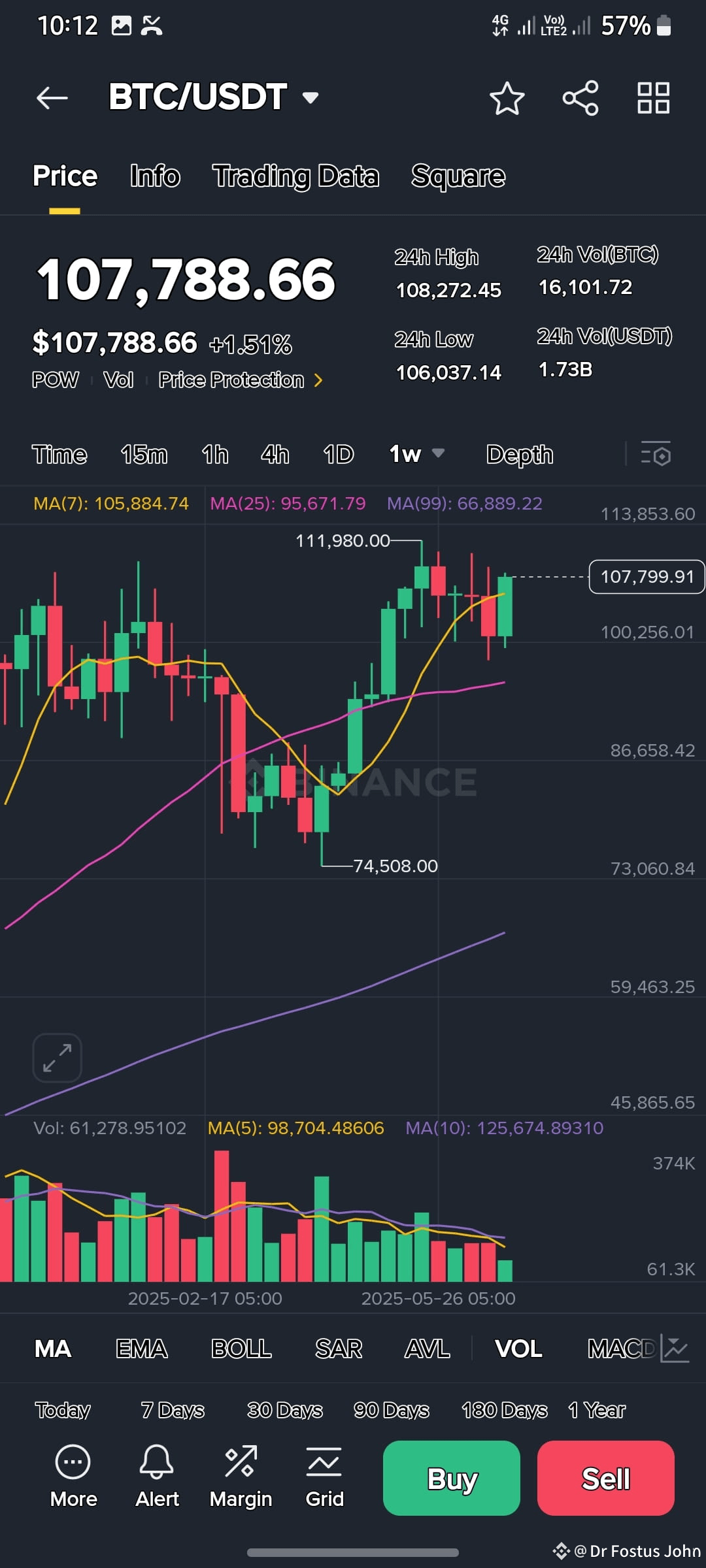Viewport: 706px width, 1568px height.
Task: Tap the POW tag
Action: (x=56, y=380)
